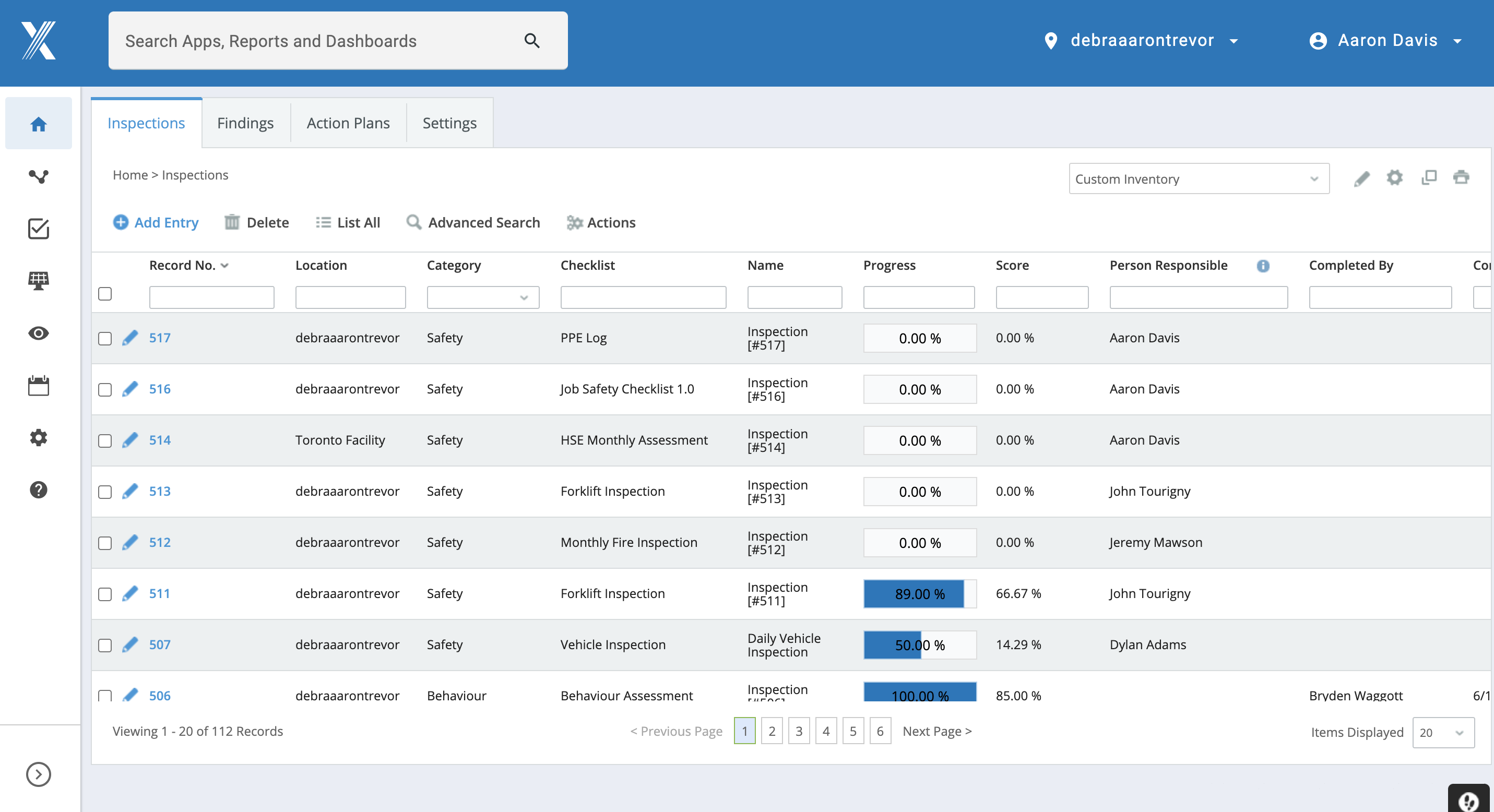Check the checkbox for record 514

pyautogui.click(x=105, y=441)
